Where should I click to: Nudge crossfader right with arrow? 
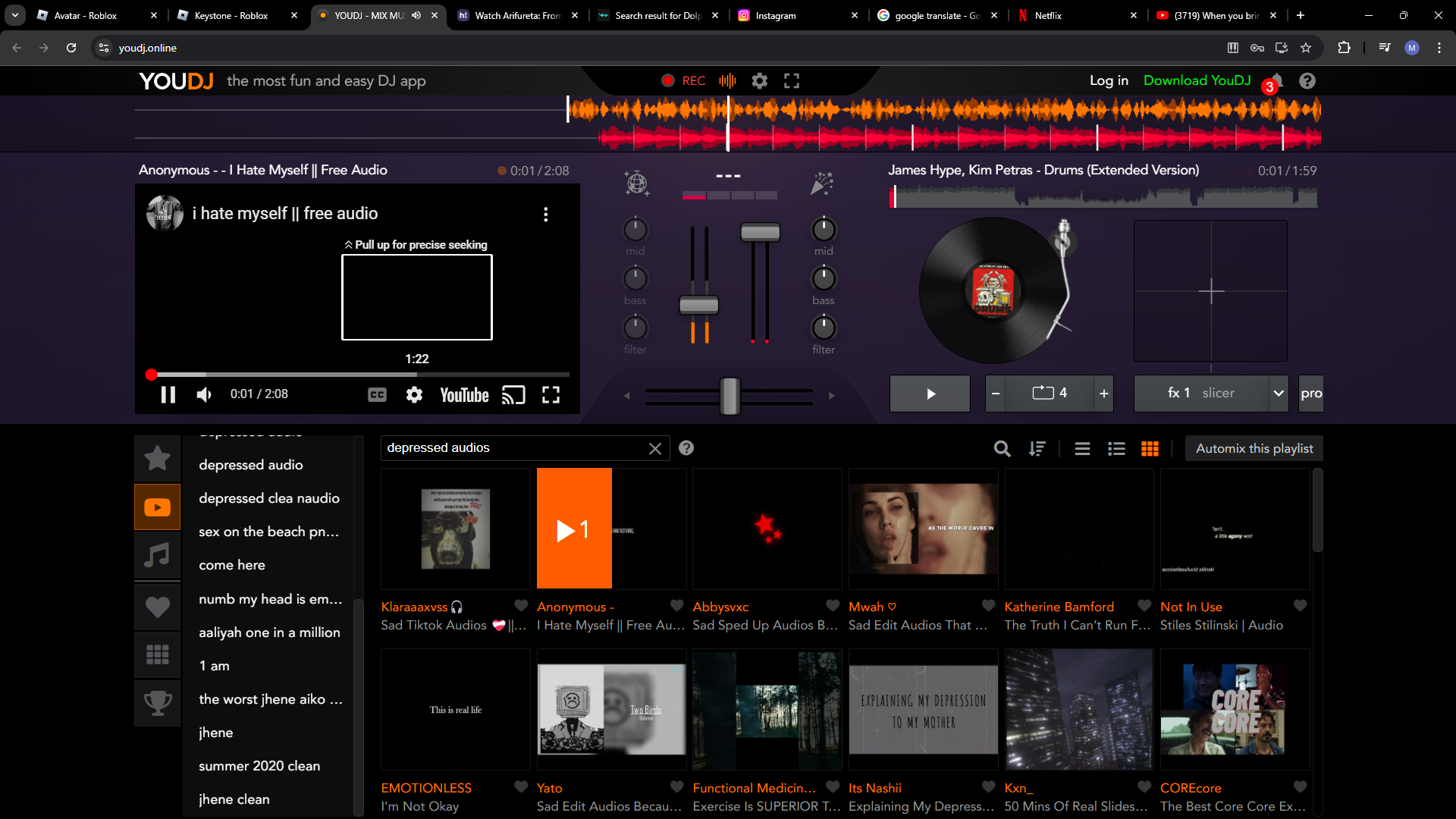[x=832, y=395]
